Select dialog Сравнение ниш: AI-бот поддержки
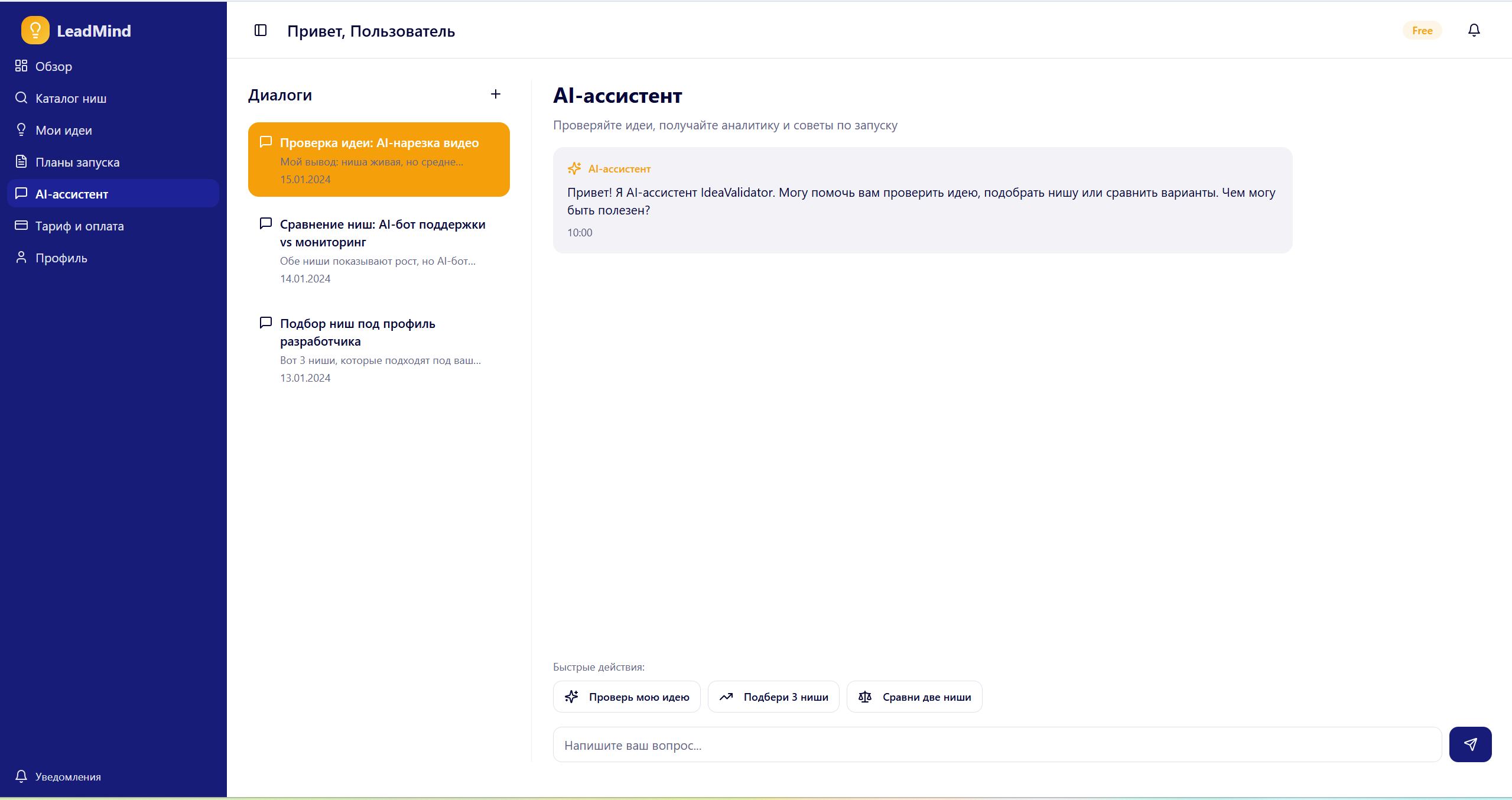This screenshot has width=1512, height=800. [378, 251]
